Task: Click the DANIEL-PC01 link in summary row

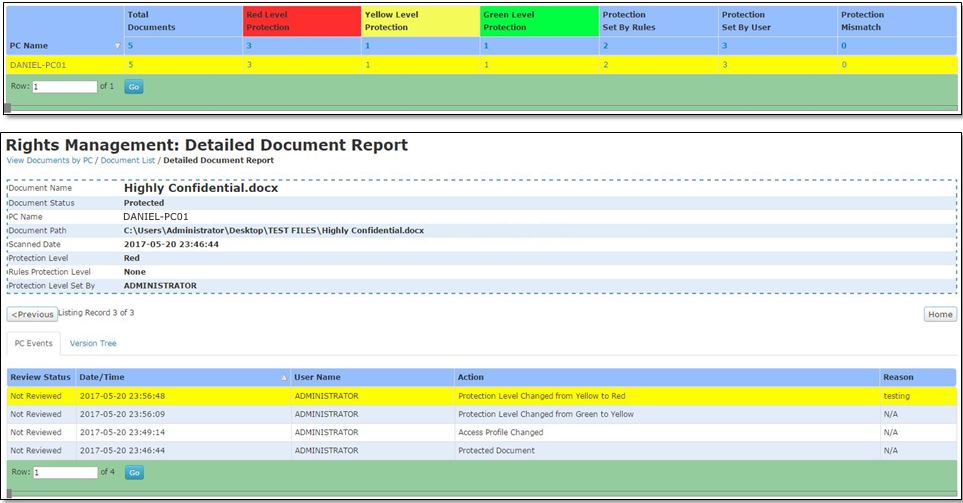Action: click(37, 64)
